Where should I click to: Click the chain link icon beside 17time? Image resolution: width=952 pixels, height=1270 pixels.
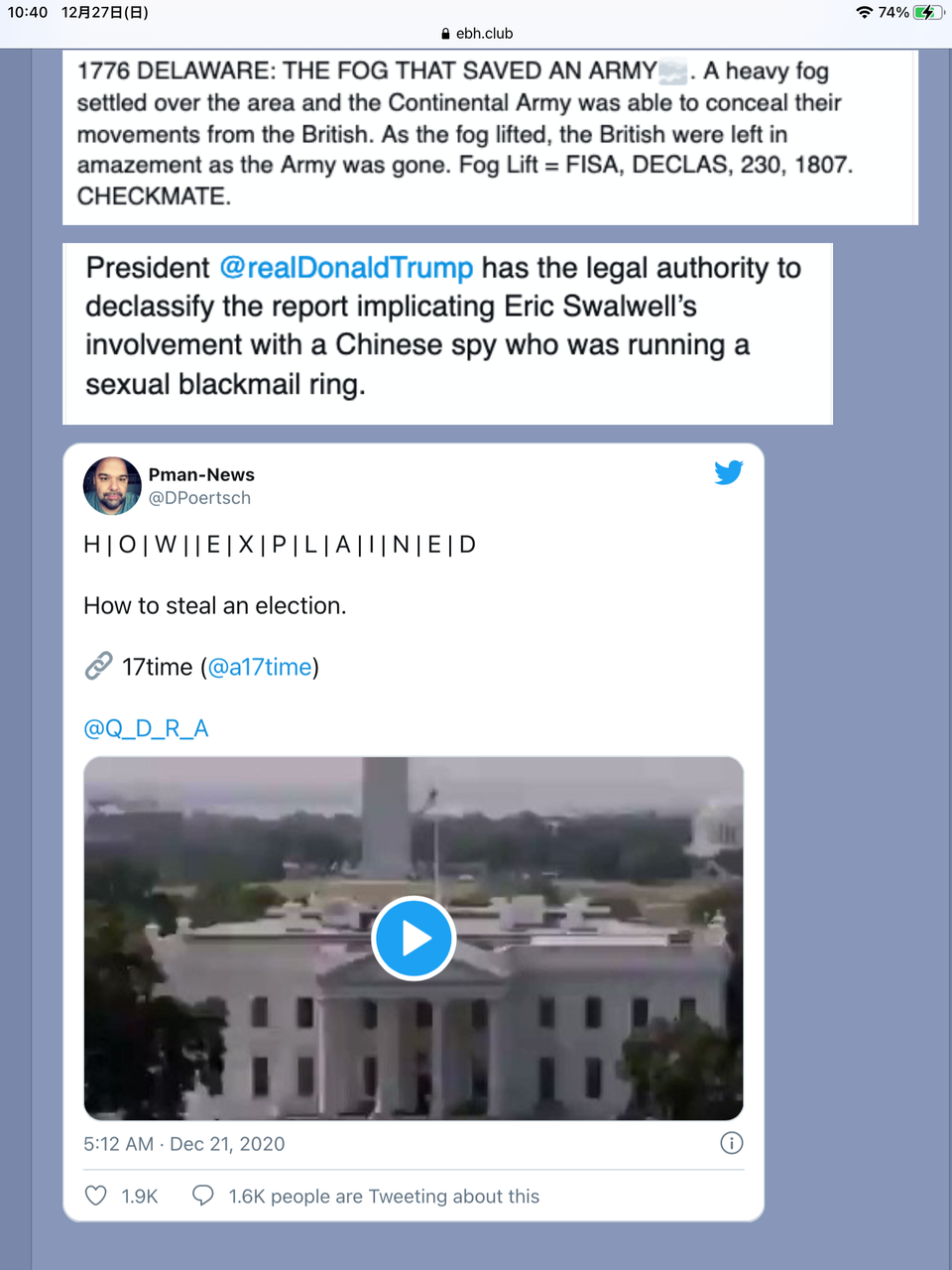point(98,666)
